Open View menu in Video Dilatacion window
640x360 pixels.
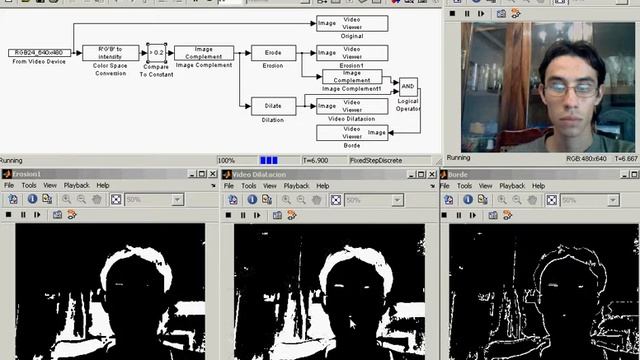(269, 186)
